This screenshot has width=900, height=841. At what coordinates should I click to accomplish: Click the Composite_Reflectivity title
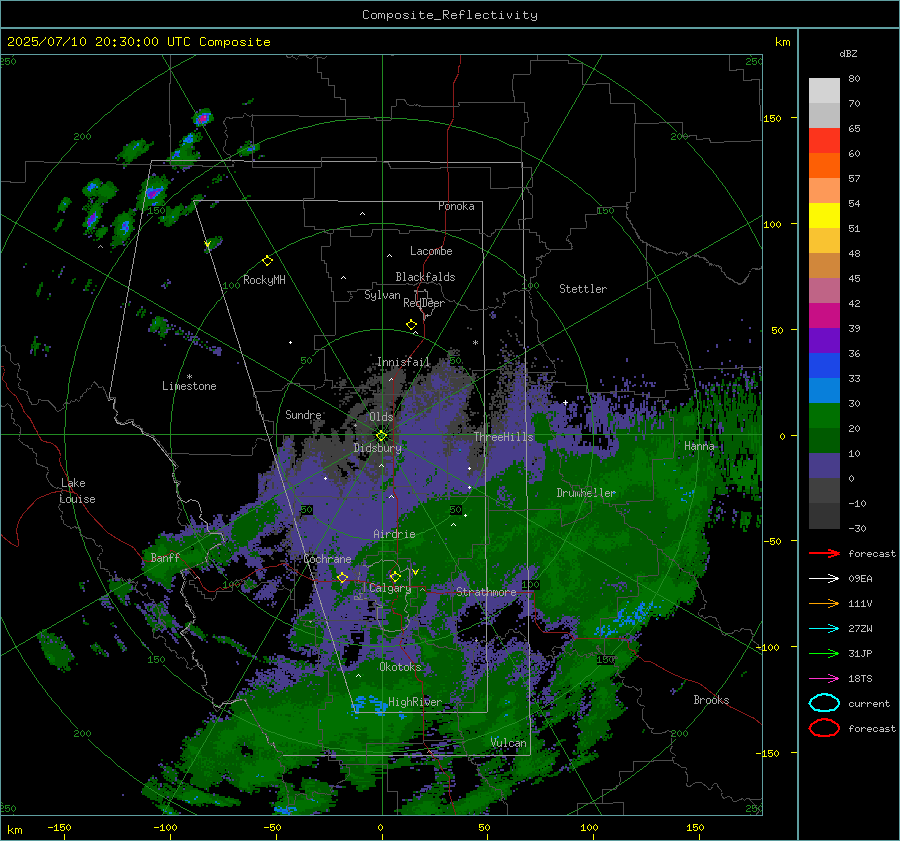pos(449,15)
